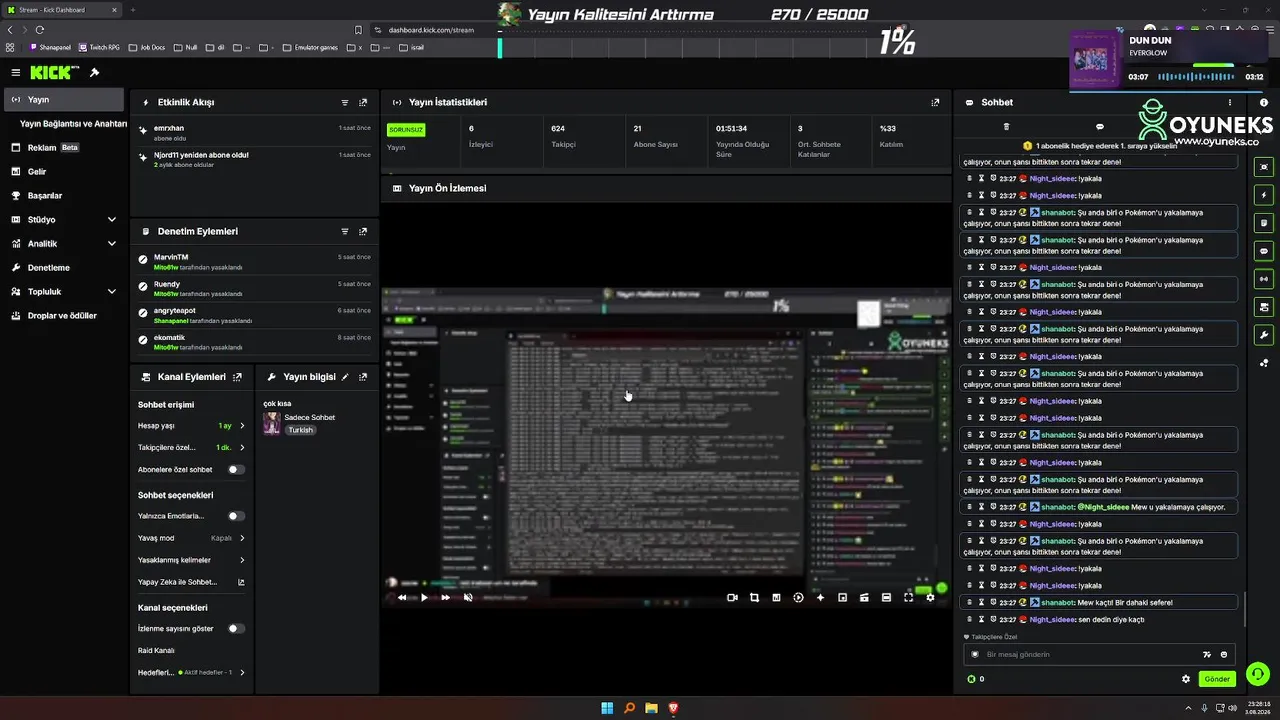Click the chat panel scrollbar
The image size is (1280, 720).
[1245, 610]
